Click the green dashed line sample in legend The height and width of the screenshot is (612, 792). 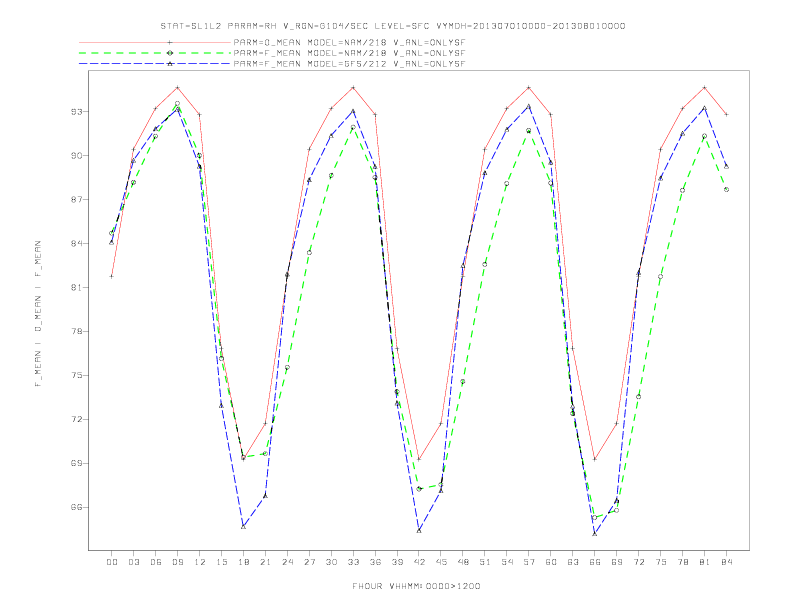155,53
